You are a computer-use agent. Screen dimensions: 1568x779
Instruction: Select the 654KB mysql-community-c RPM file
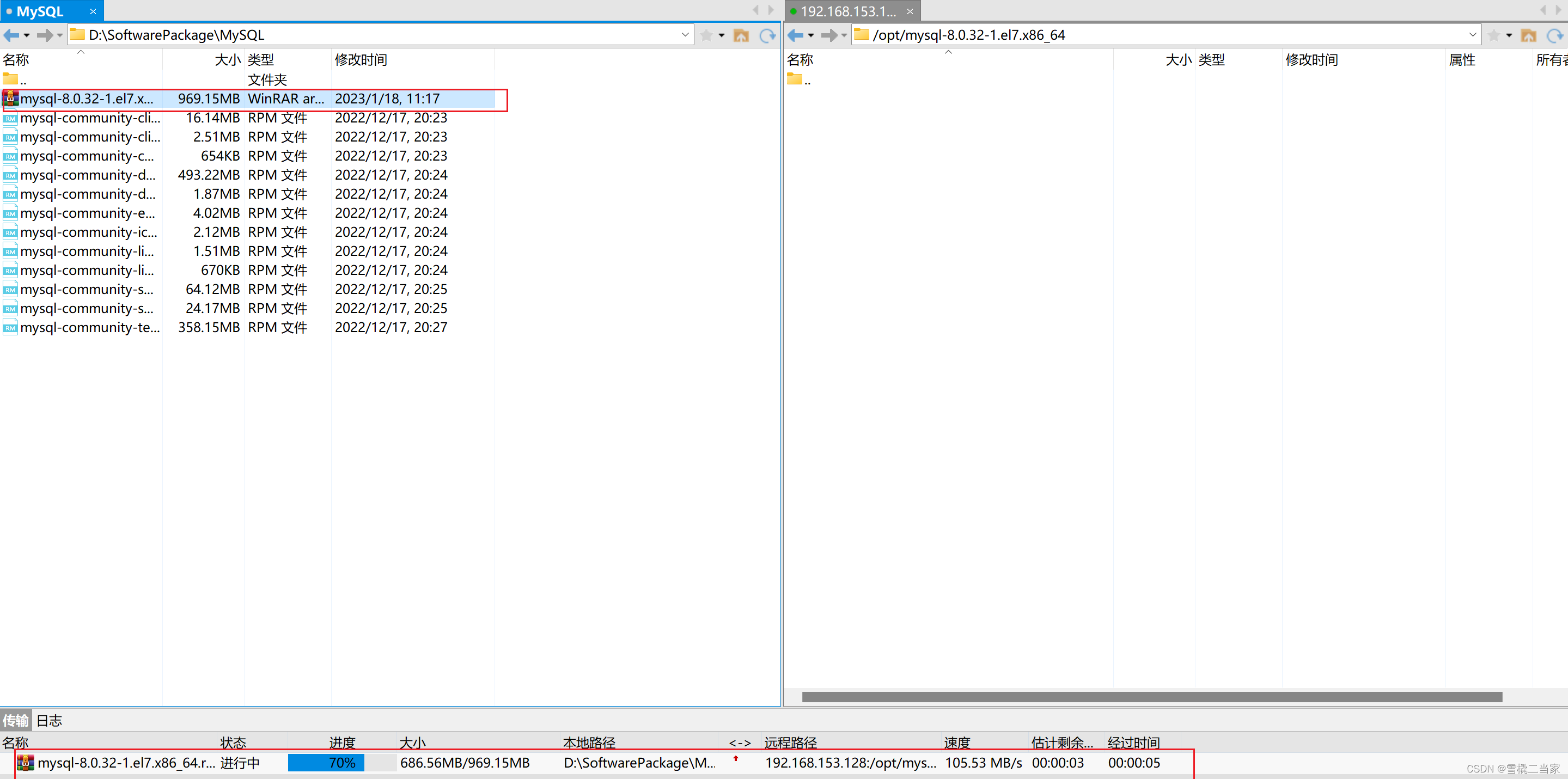point(248,156)
